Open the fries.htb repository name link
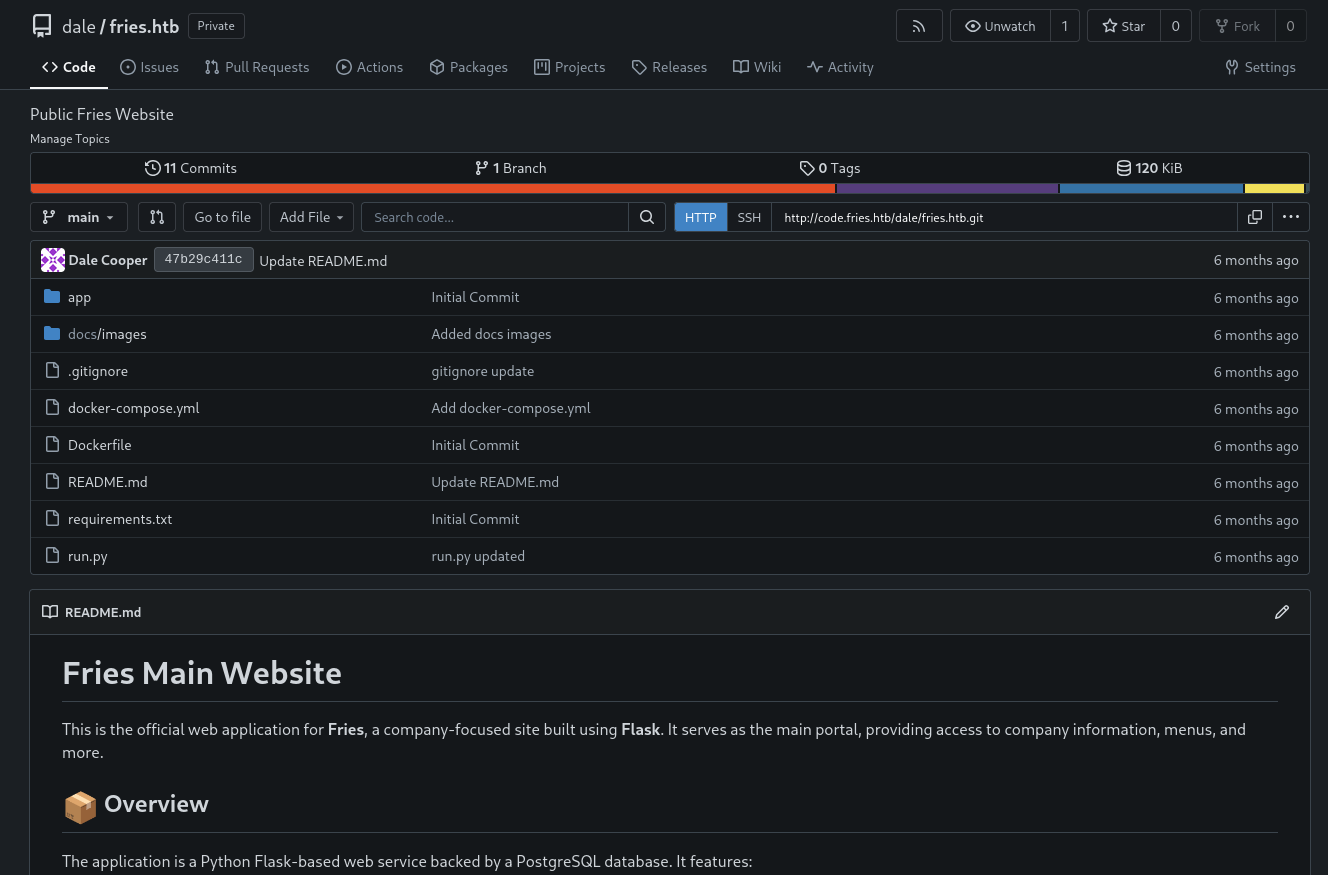The width and height of the screenshot is (1328, 875). click(x=144, y=26)
